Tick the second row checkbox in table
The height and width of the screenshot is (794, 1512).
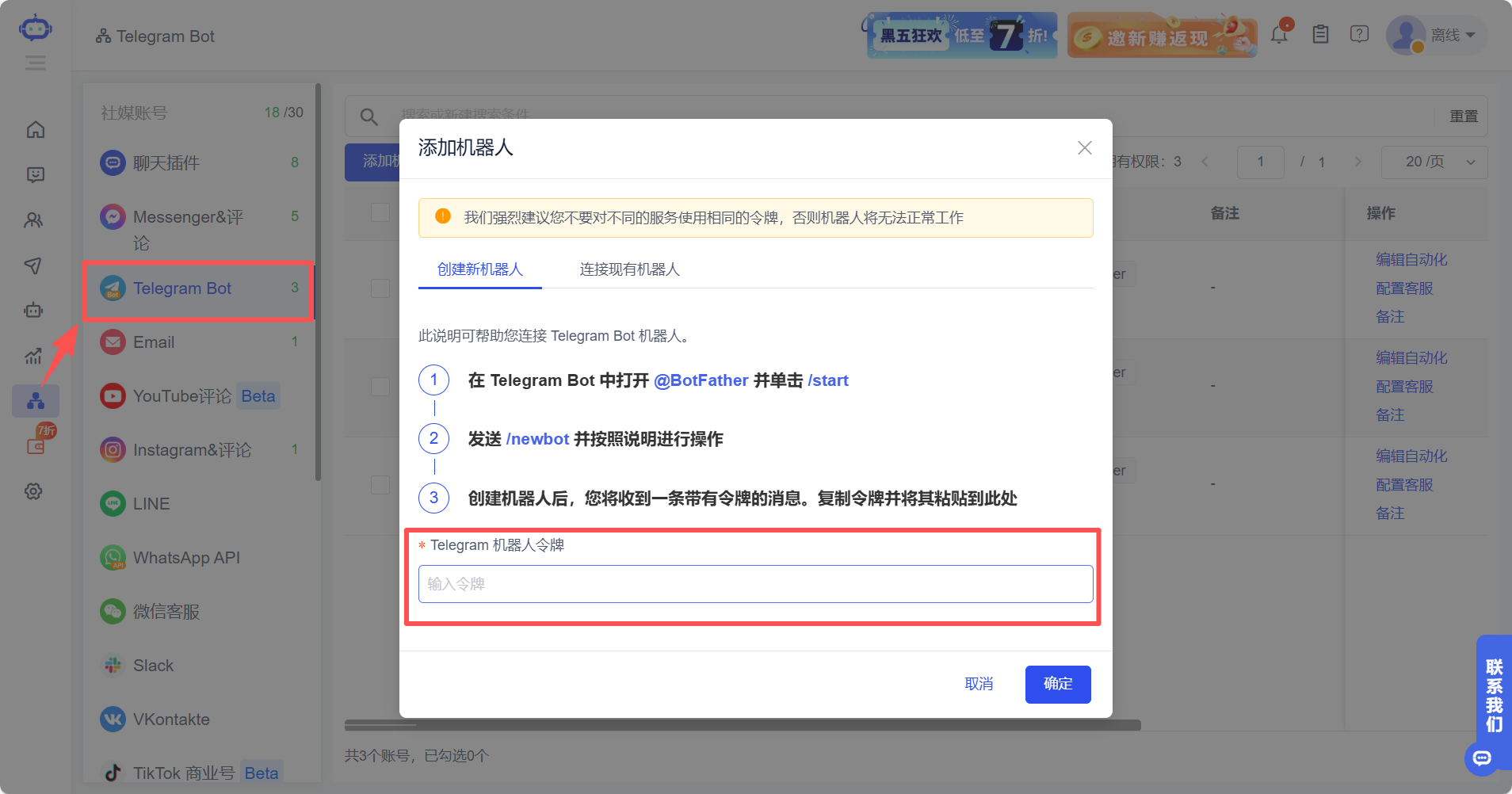point(380,386)
